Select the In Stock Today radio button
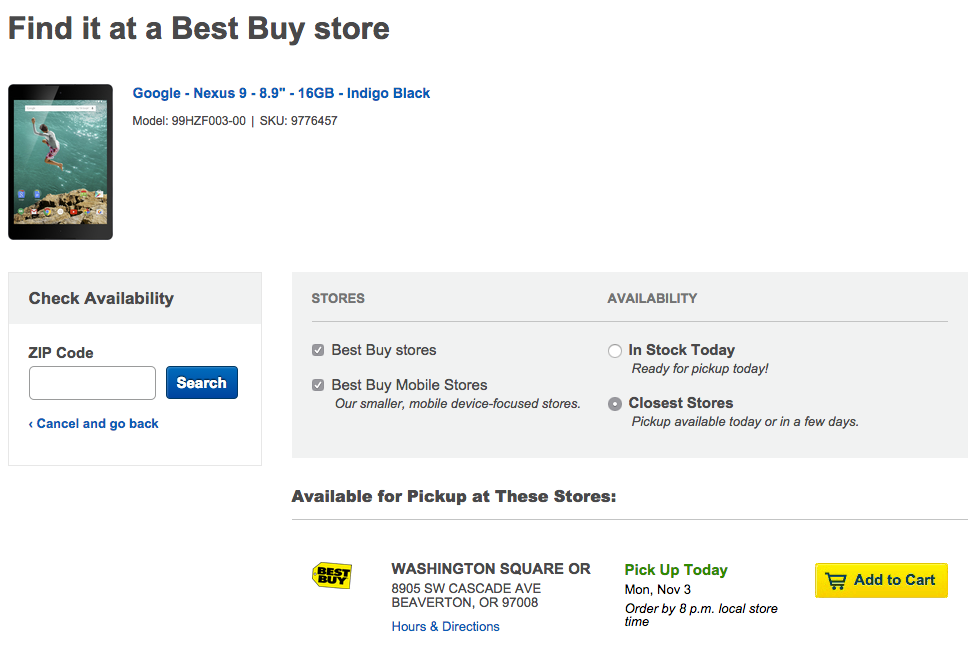This screenshot has height=652, width=975. (x=615, y=351)
